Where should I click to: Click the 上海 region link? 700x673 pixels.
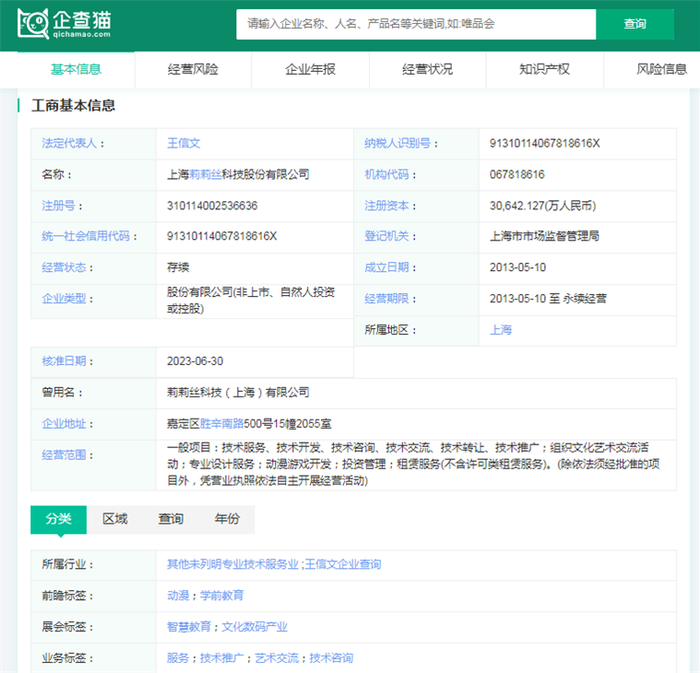tap(500, 329)
